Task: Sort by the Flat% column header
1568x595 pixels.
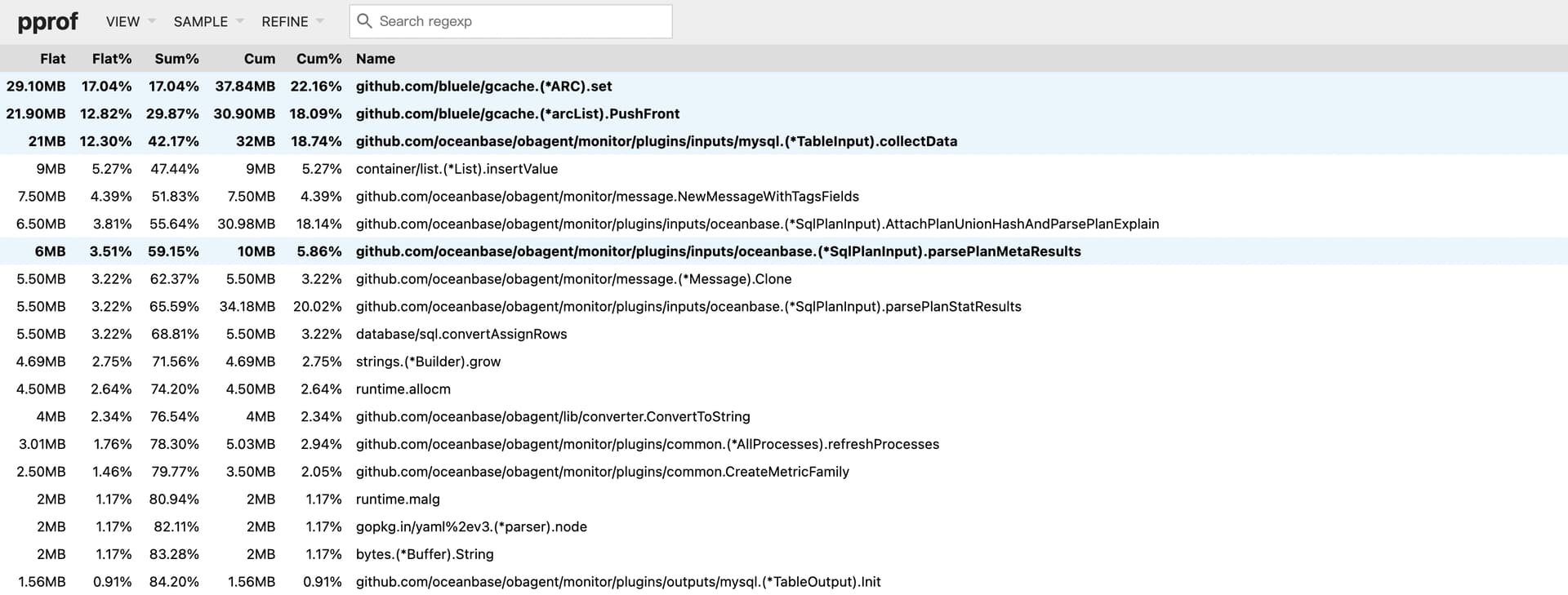Action: click(x=112, y=59)
